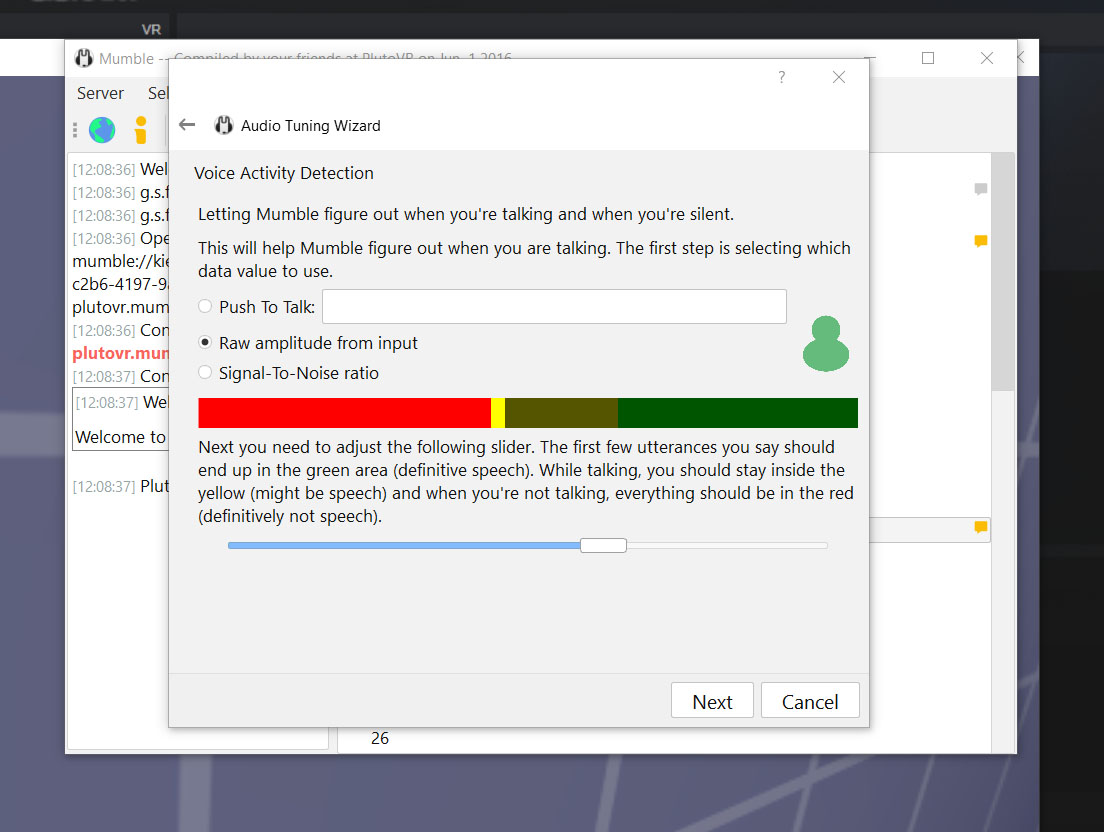Select Push To Talk radio button
The height and width of the screenshot is (832, 1104).
click(x=205, y=306)
